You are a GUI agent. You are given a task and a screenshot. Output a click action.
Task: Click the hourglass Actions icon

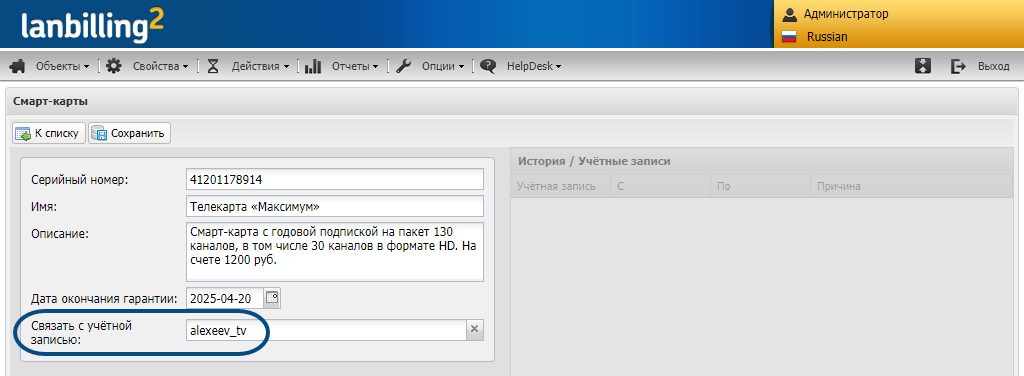coord(213,66)
